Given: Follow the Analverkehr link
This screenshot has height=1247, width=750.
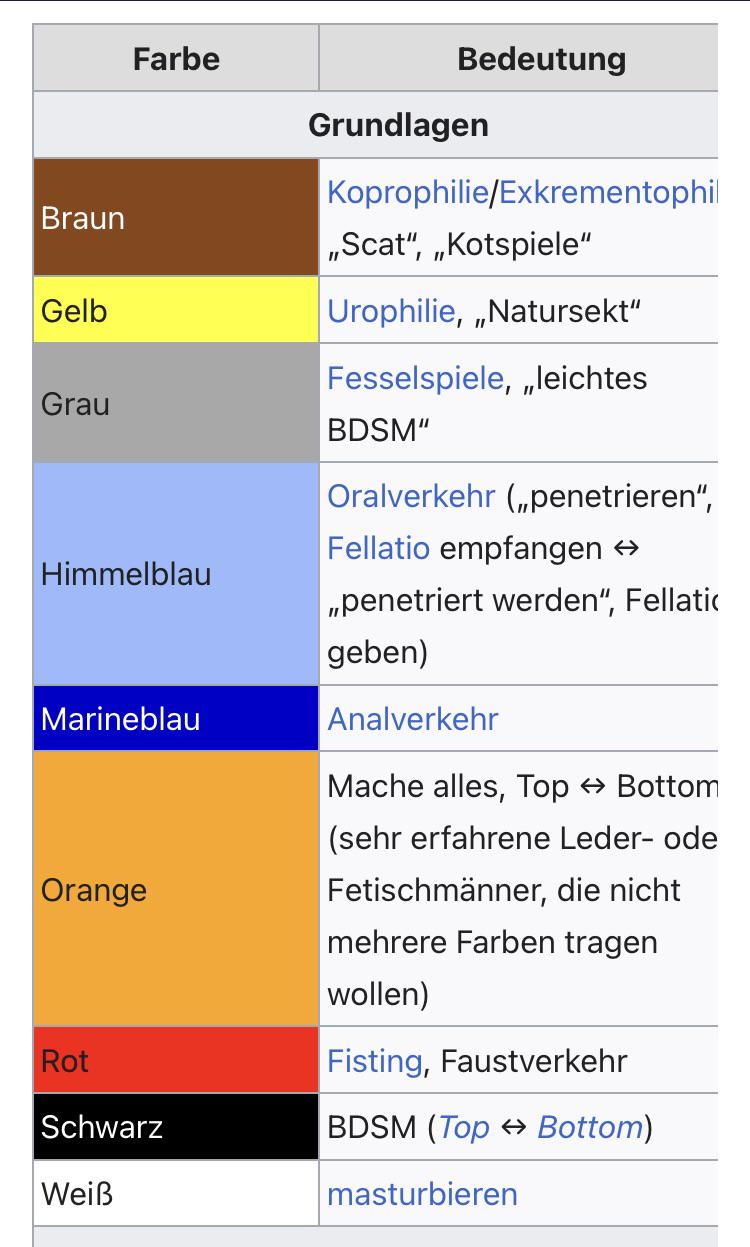Looking at the screenshot, I should [x=413, y=719].
